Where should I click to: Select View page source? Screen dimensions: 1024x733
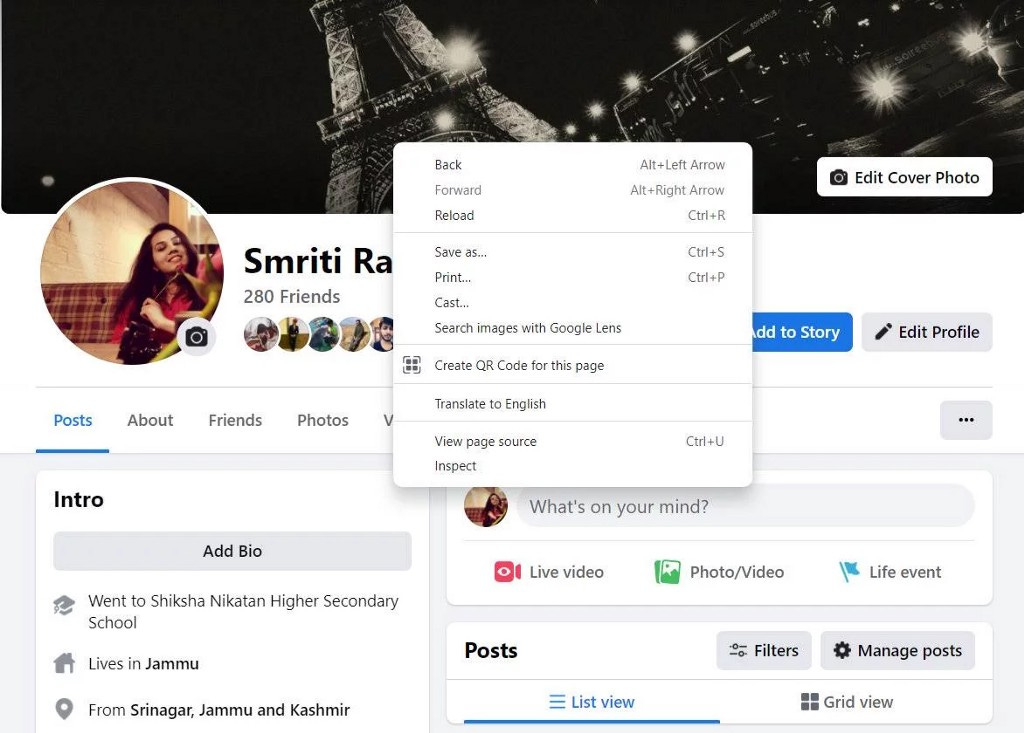tap(573, 441)
